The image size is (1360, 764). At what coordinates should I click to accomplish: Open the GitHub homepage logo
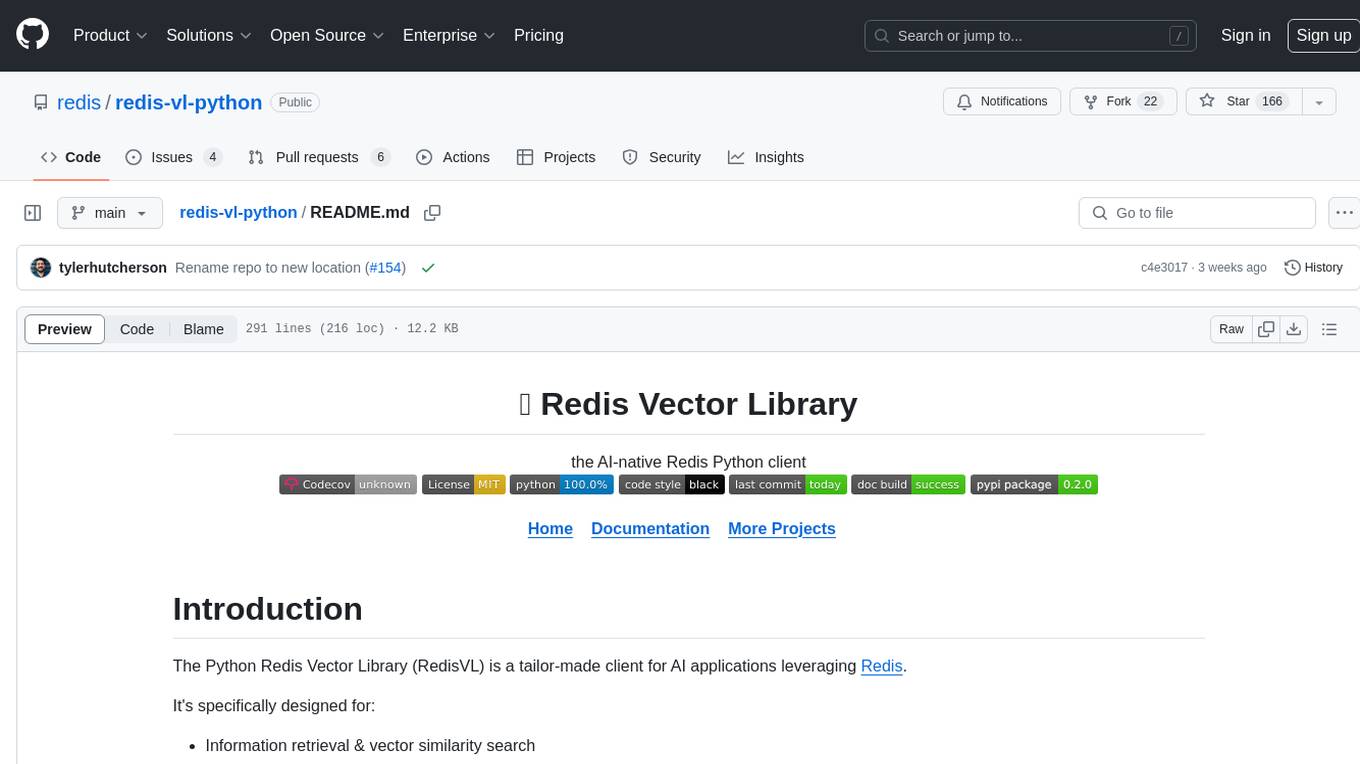click(x=32, y=35)
